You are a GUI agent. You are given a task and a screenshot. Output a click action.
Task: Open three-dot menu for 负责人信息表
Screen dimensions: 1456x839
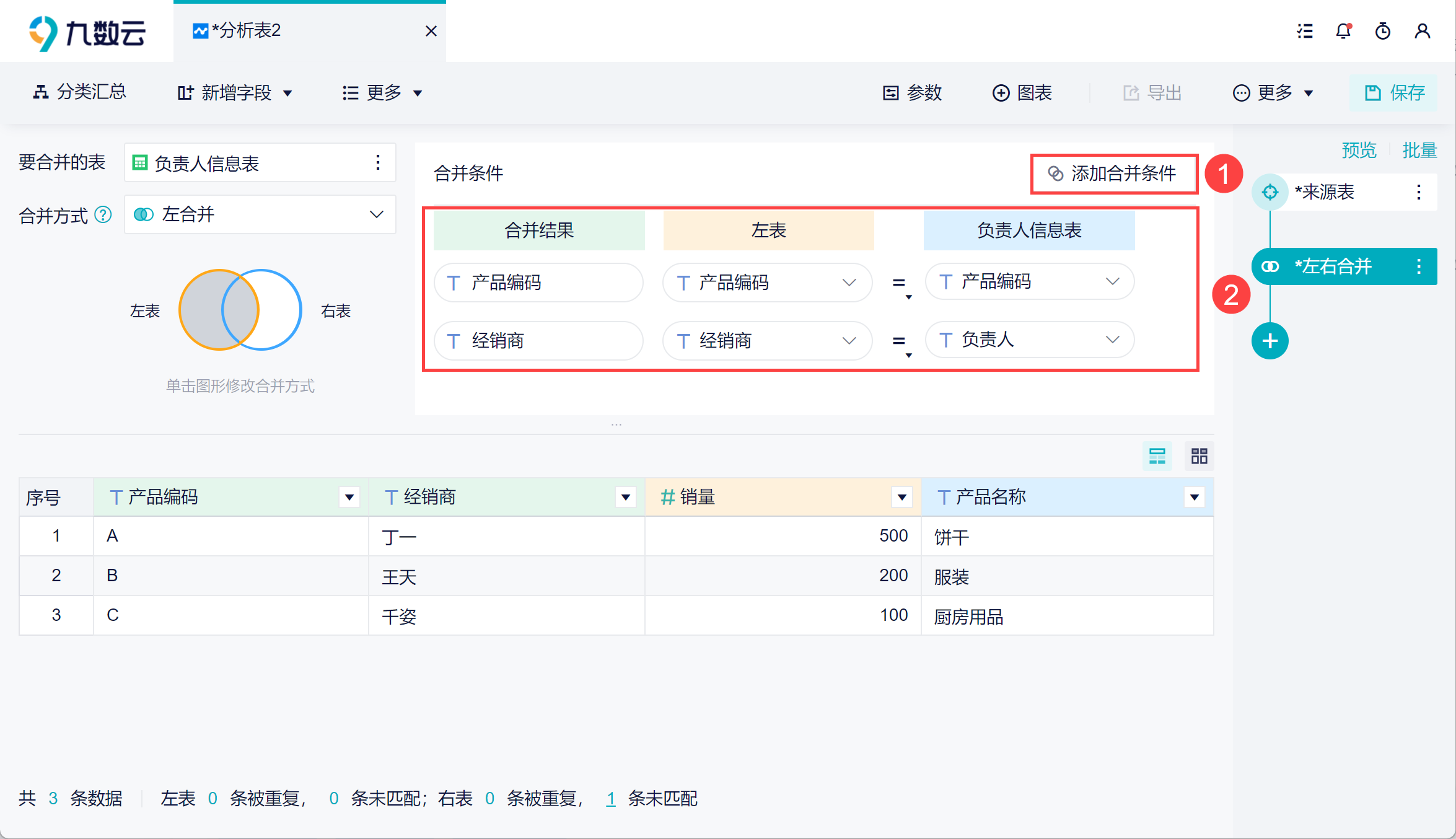(x=377, y=163)
